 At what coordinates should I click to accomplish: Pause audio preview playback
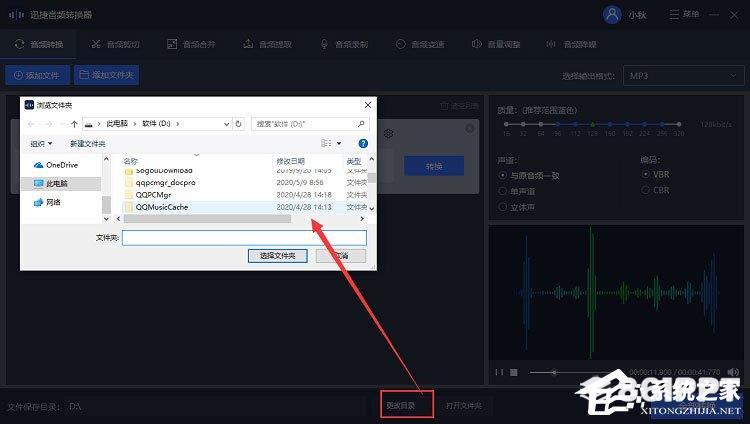499,372
